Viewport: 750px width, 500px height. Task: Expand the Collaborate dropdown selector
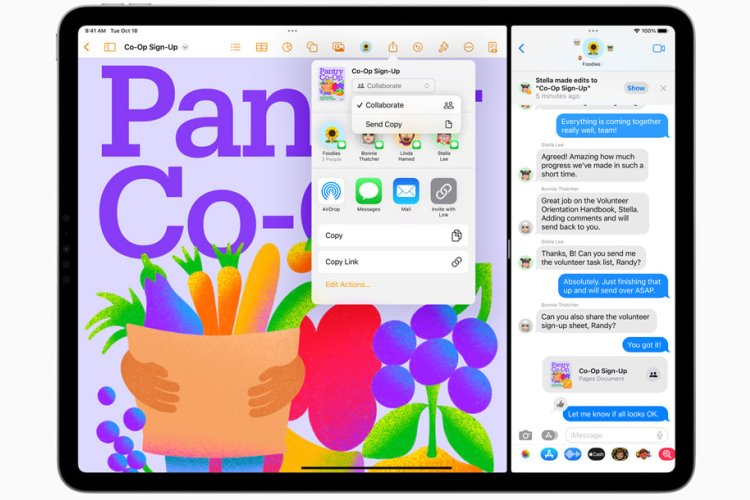pos(392,86)
